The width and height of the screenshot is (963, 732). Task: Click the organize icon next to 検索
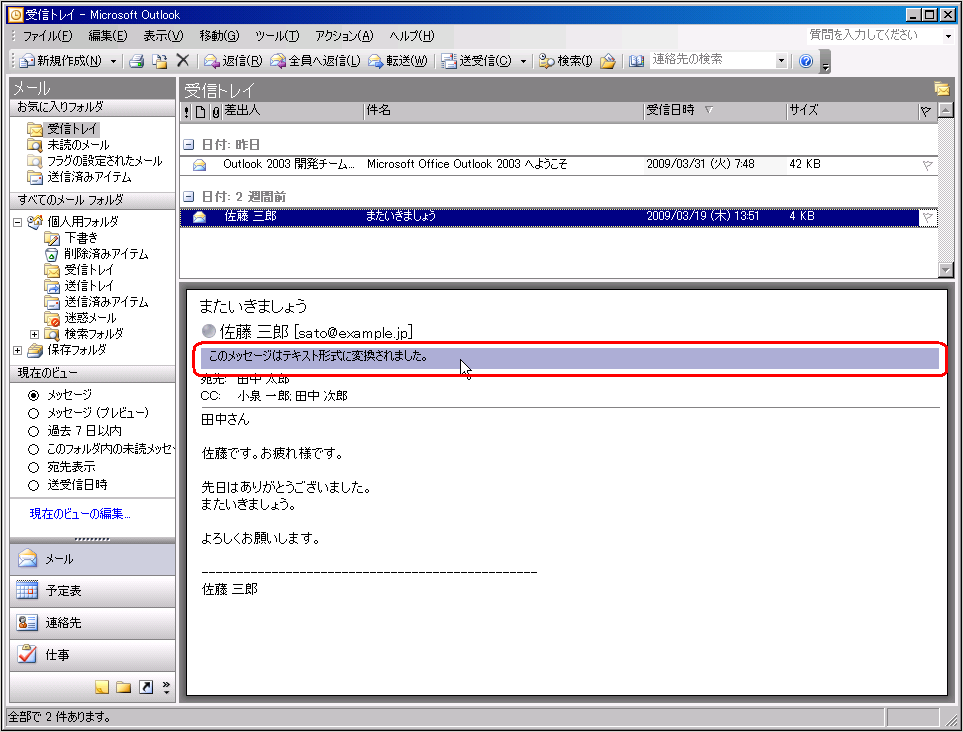pos(607,61)
